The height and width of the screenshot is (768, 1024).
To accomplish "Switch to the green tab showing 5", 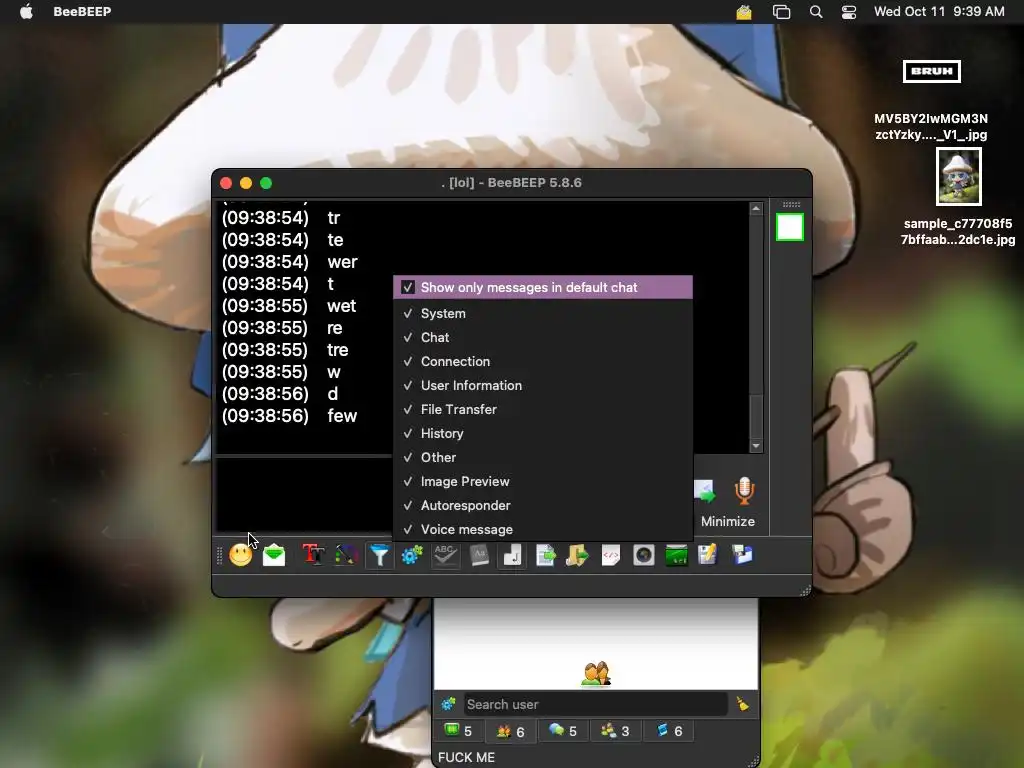I will coord(458,731).
